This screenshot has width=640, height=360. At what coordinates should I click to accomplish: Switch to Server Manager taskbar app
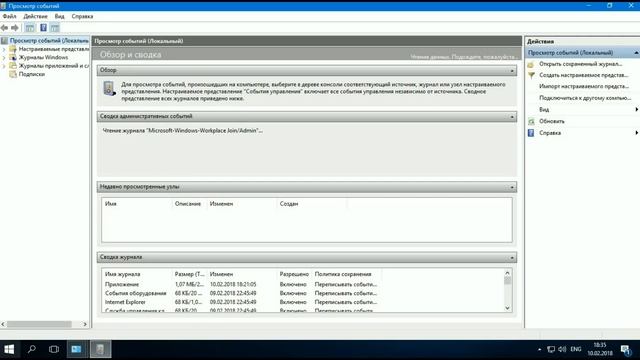tap(77, 349)
